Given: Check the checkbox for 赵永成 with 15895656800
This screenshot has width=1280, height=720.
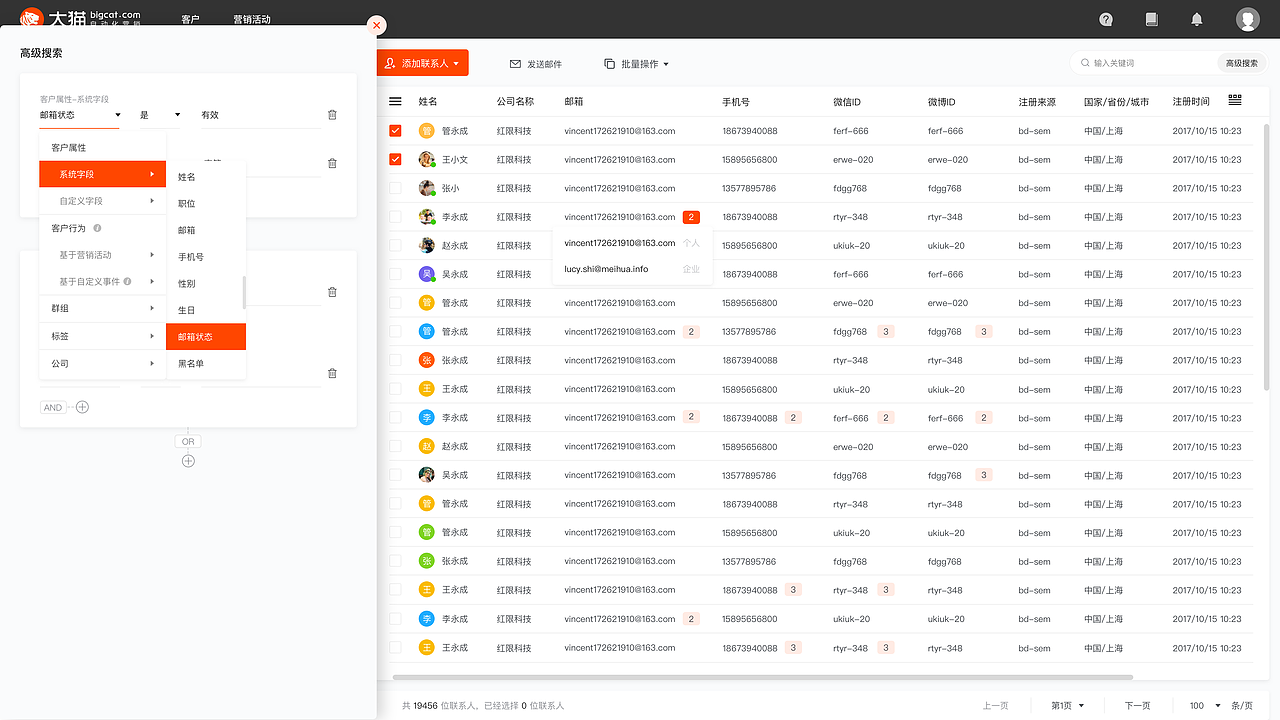Looking at the screenshot, I should tap(395, 245).
